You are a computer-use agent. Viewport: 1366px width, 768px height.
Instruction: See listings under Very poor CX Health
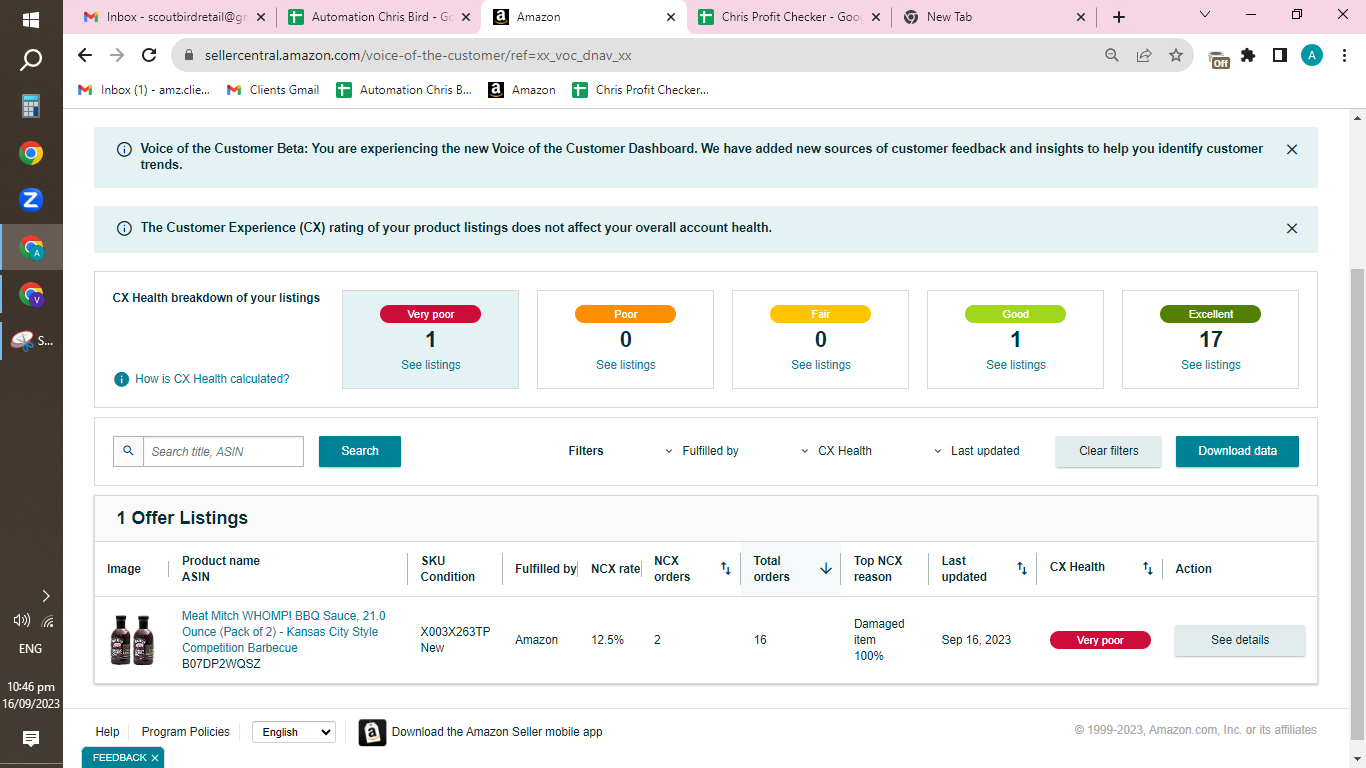click(x=431, y=365)
